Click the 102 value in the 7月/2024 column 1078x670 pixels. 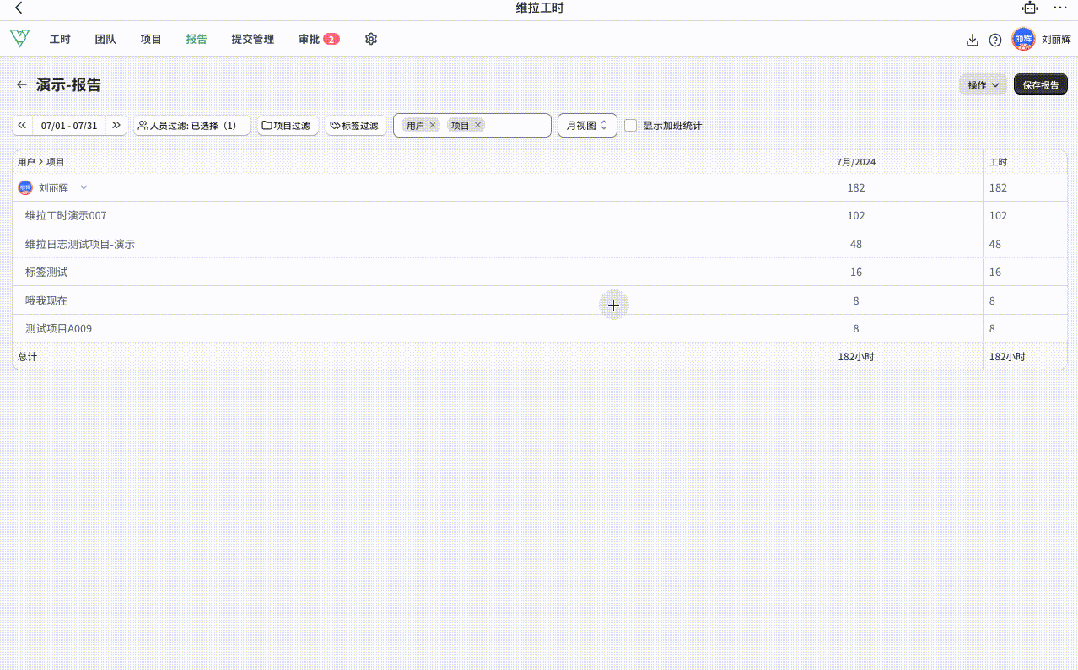tap(856, 215)
